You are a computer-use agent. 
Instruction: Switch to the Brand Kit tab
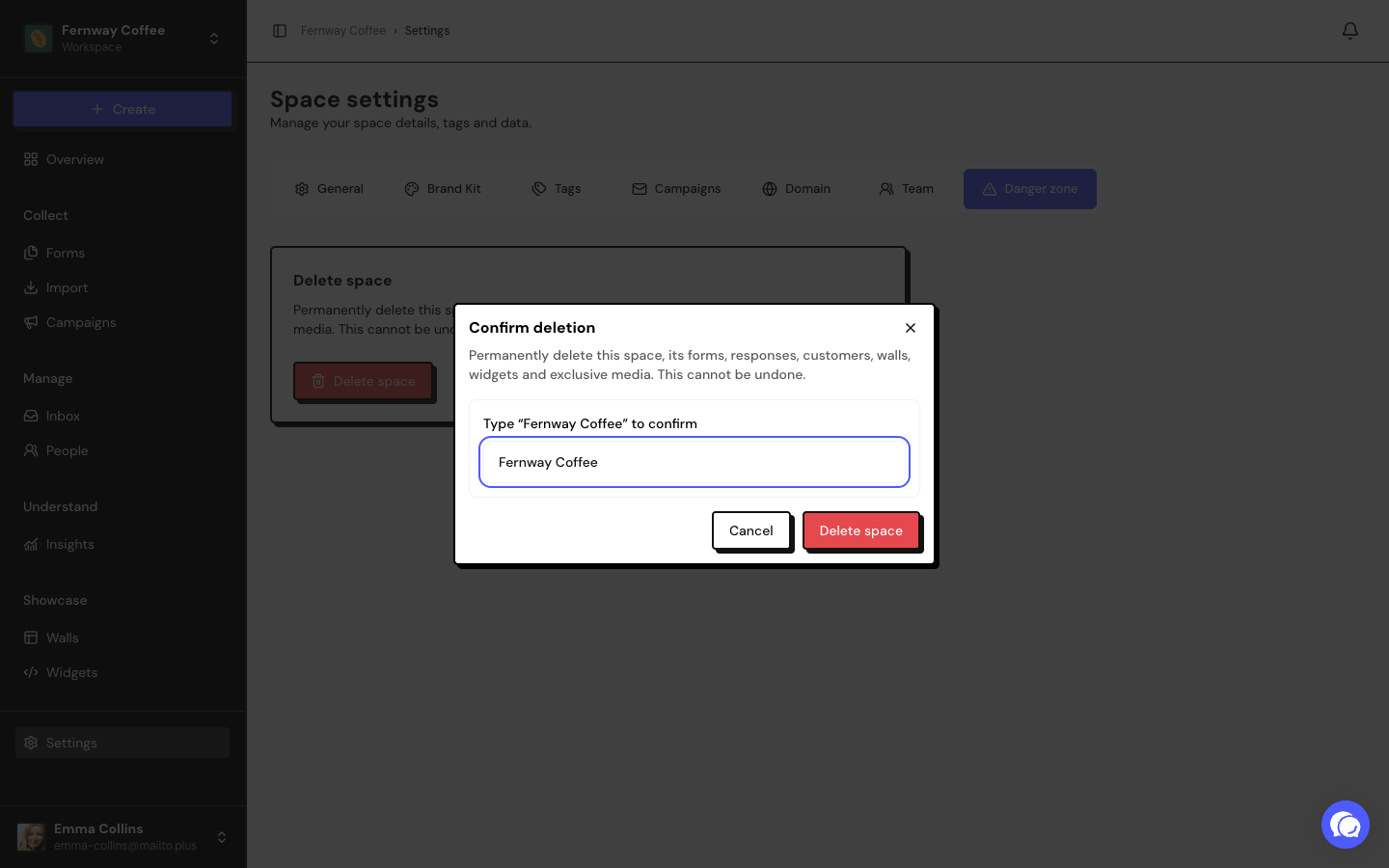pos(443,189)
